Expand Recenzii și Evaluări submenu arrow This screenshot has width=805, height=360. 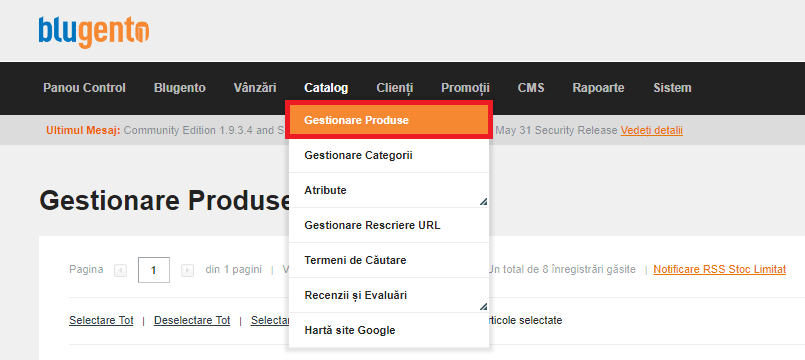[x=483, y=307]
